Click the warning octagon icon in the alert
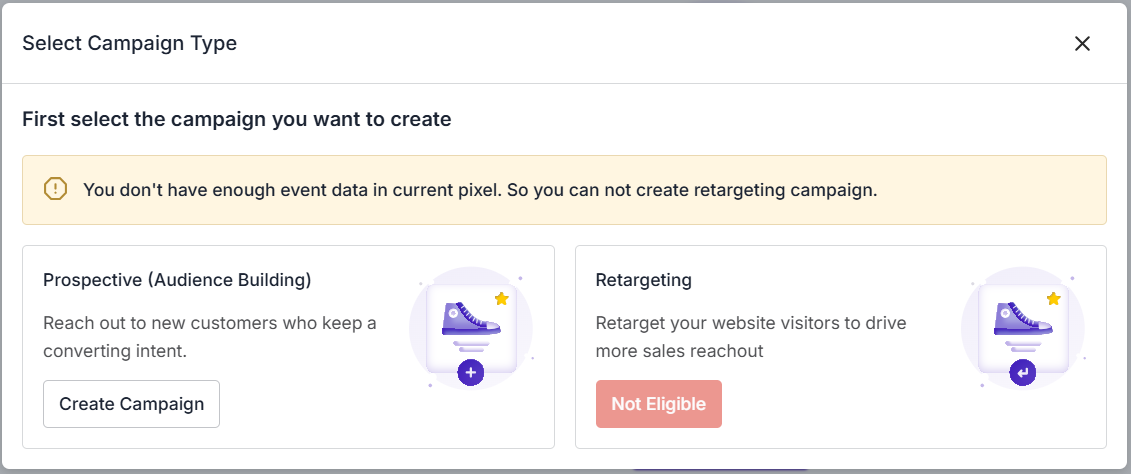Image resolution: width=1131 pixels, height=474 pixels. point(55,189)
